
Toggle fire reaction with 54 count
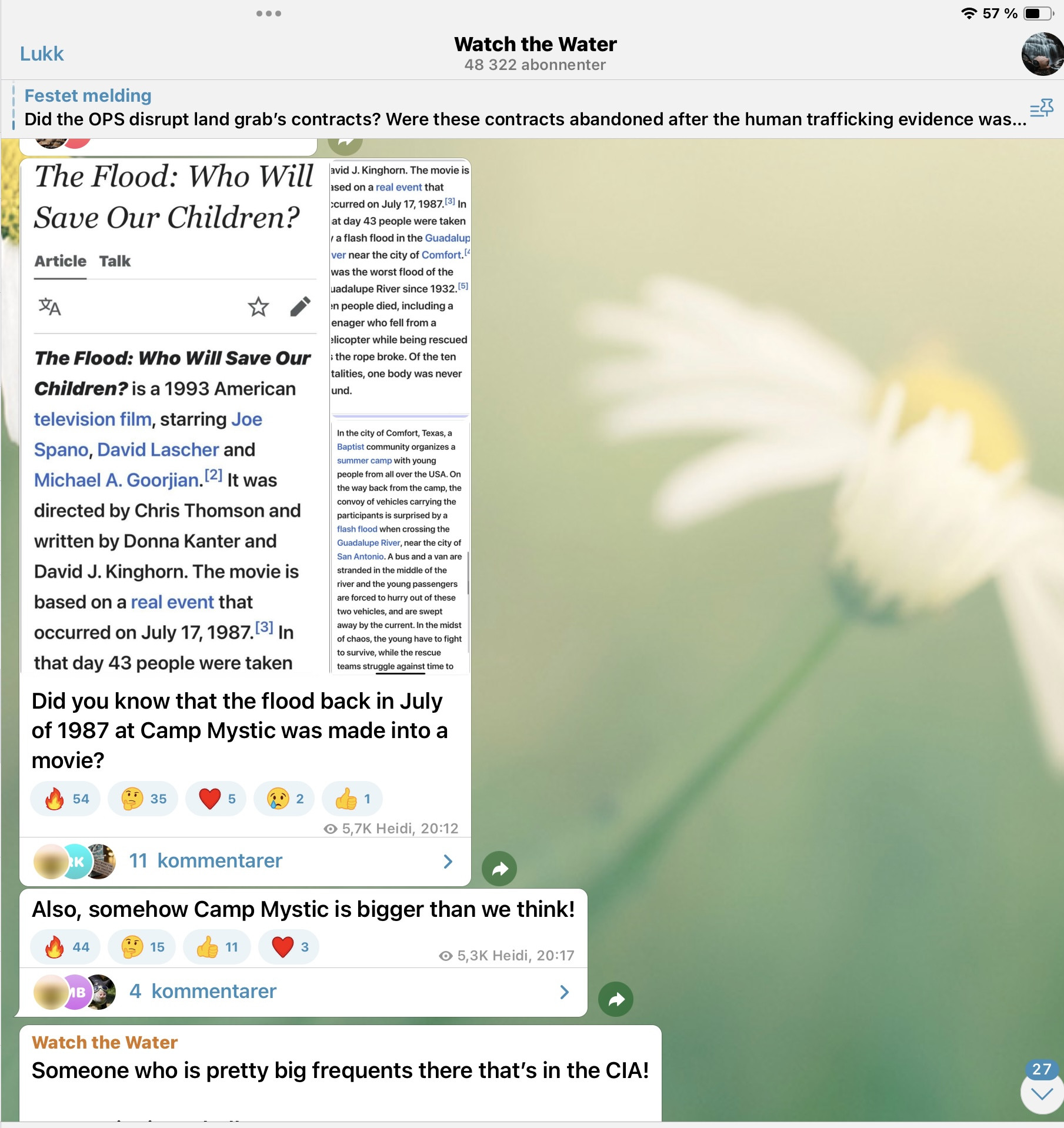66,799
